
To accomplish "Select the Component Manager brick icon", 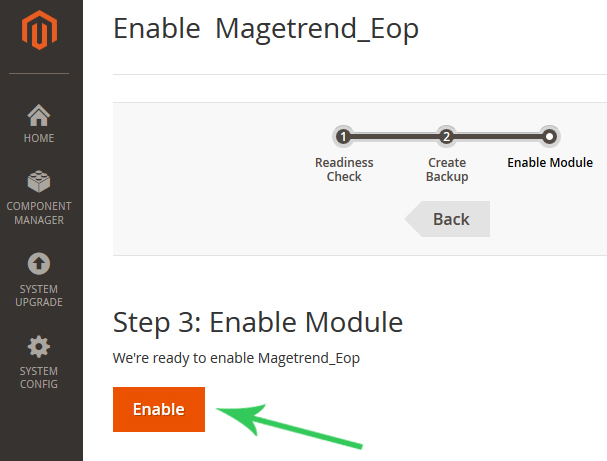I will [39, 181].
